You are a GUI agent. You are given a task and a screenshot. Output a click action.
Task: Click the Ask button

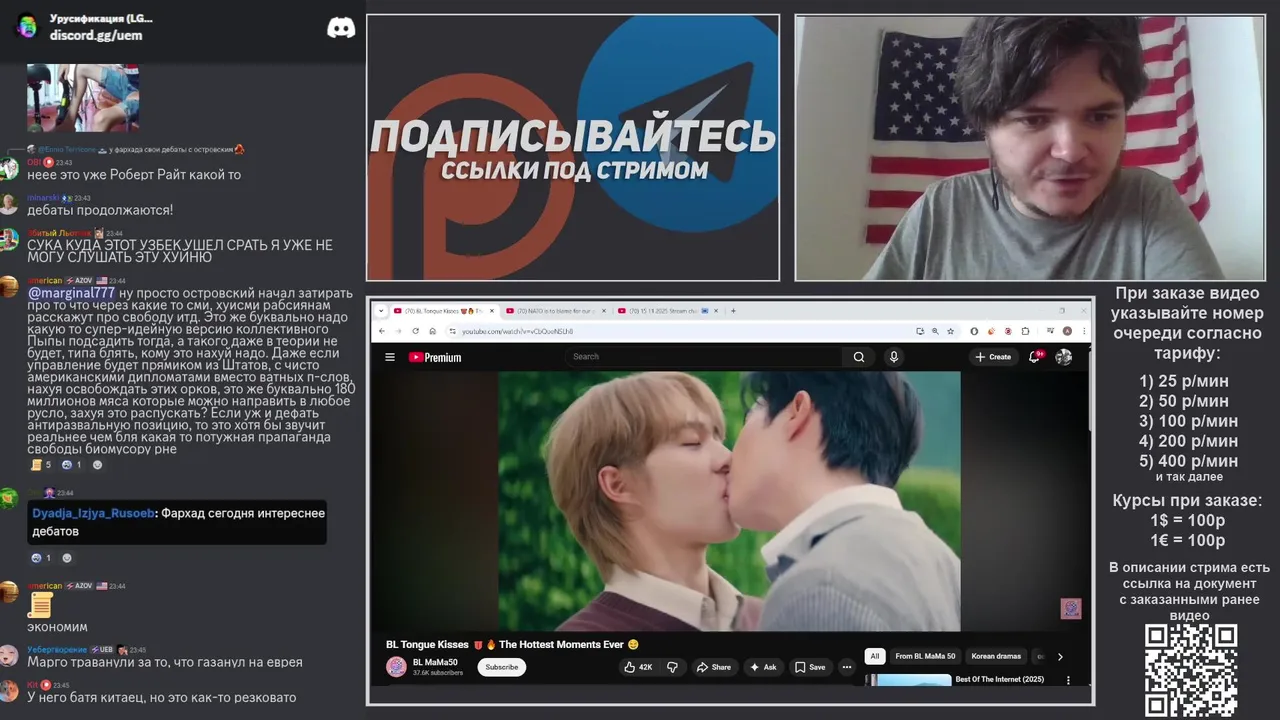pos(763,667)
